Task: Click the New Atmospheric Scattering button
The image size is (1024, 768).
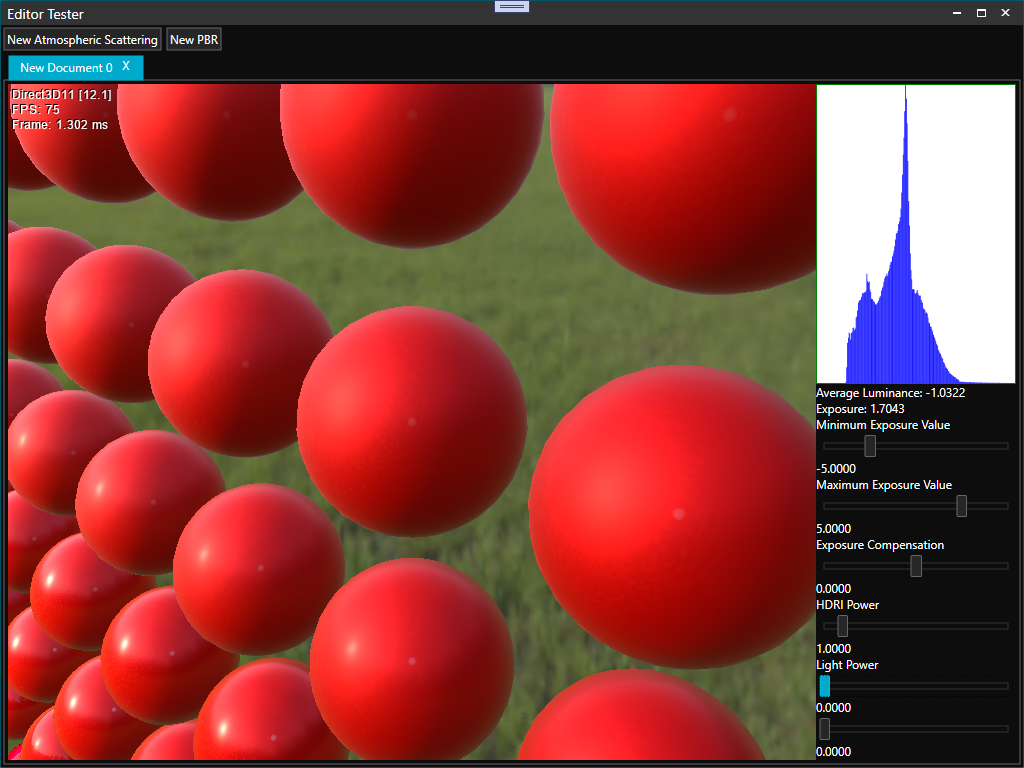Action: click(82, 40)
